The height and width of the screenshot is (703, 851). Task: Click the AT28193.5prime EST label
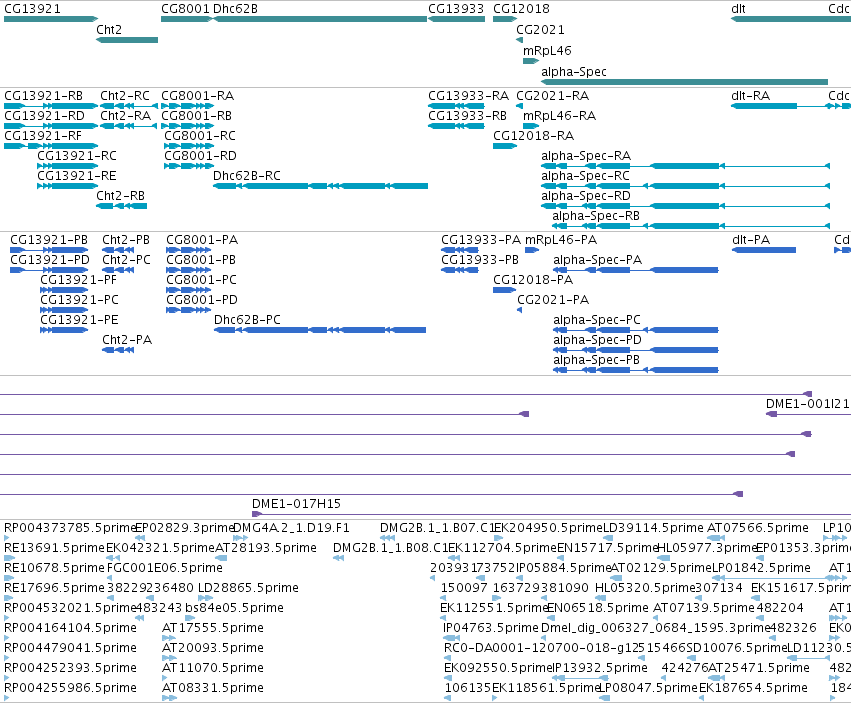[x=266, y=548]
